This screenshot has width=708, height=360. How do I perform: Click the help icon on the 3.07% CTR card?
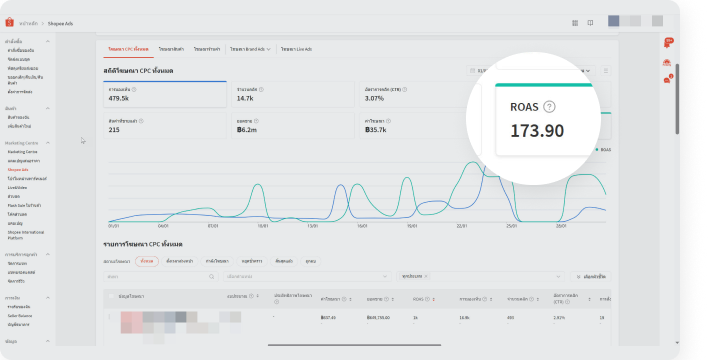pyautogui.click(x=405, y=89)
